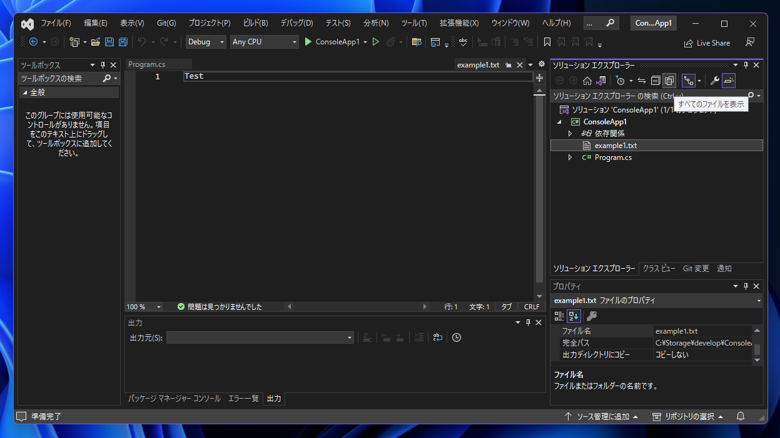Collapse the 全般 group in Toolbox
This screenshot has width=780, height=438.
(x=25, y=93)
